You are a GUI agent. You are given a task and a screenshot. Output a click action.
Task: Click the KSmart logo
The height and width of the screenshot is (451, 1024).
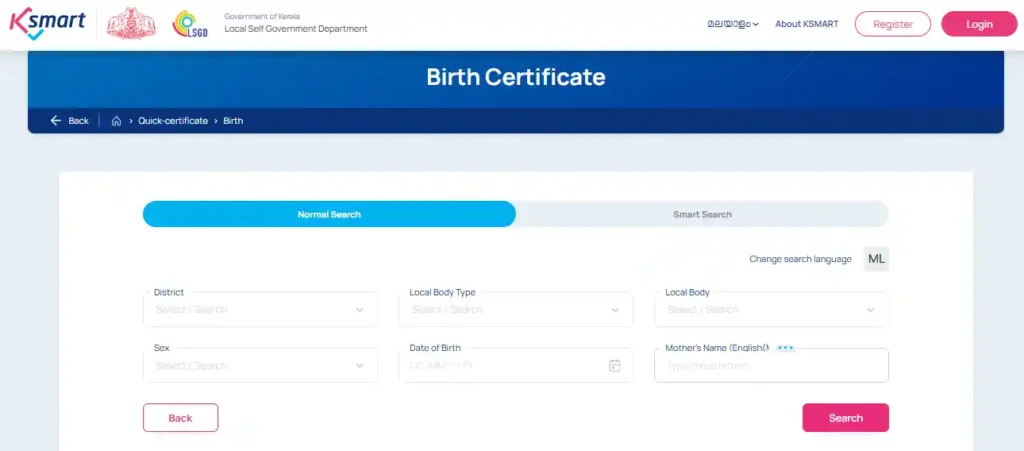pos(46,24)
